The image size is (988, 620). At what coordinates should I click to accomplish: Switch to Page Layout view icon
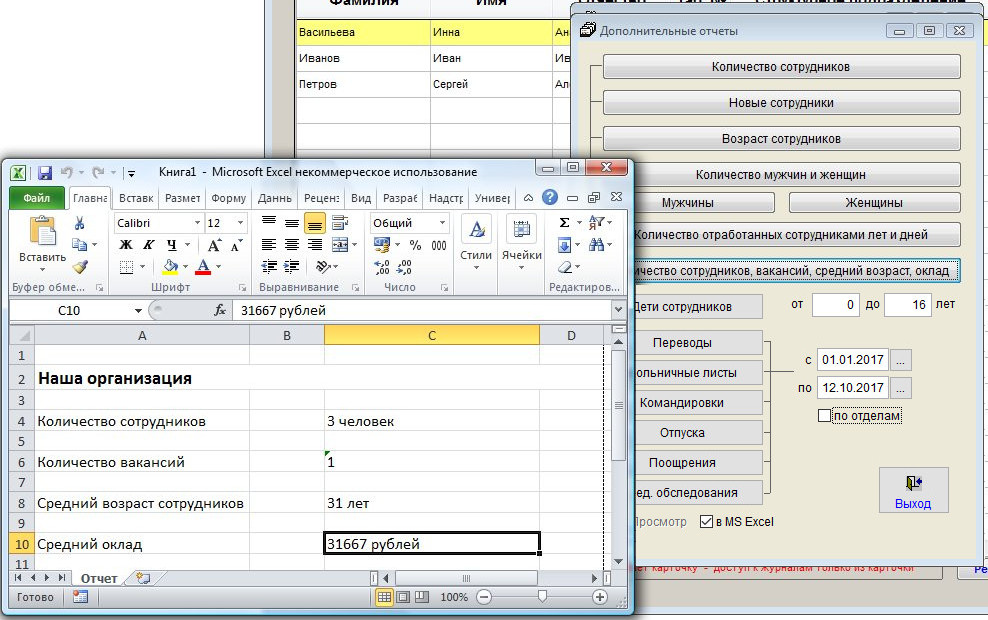(x=403, y=597)
